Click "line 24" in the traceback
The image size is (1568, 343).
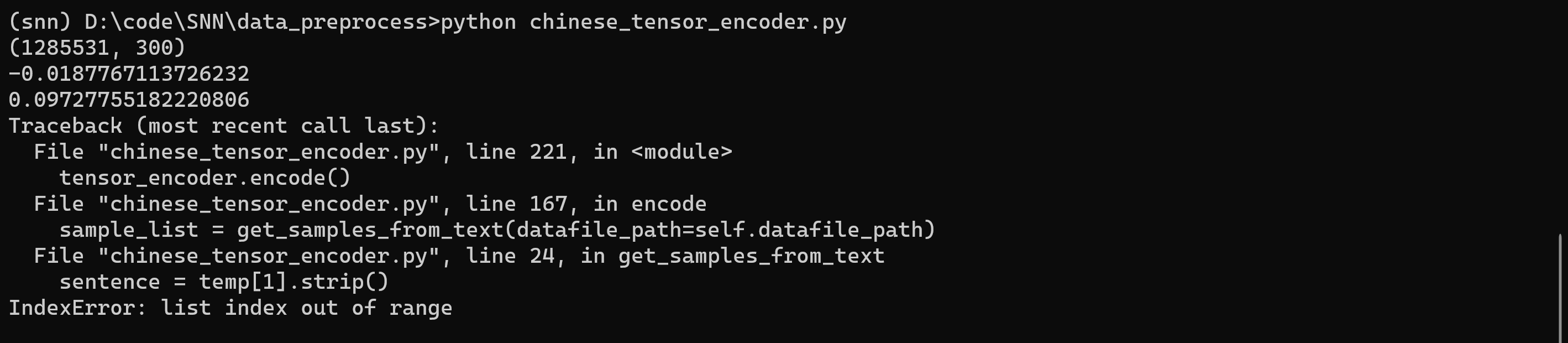[510, 256]
